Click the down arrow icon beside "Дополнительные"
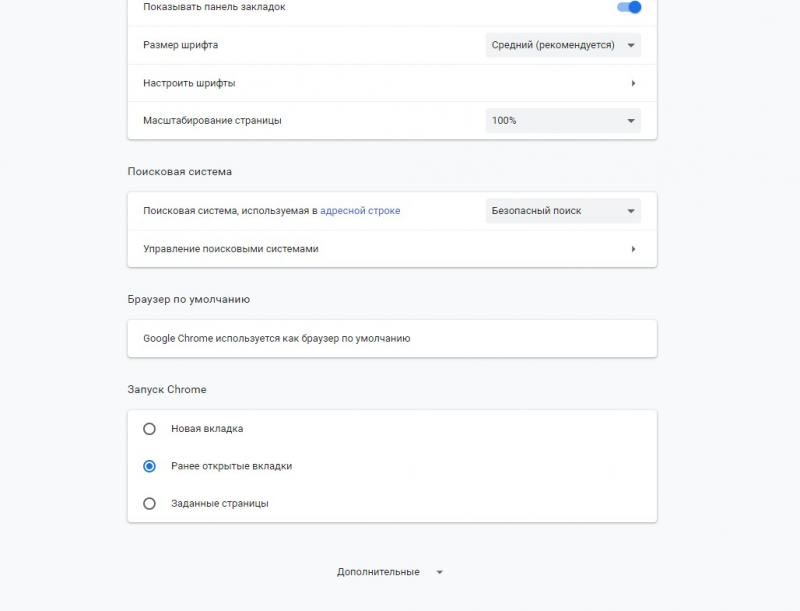The width and height of the screenshot is (800, 611). tap(438, 572)
